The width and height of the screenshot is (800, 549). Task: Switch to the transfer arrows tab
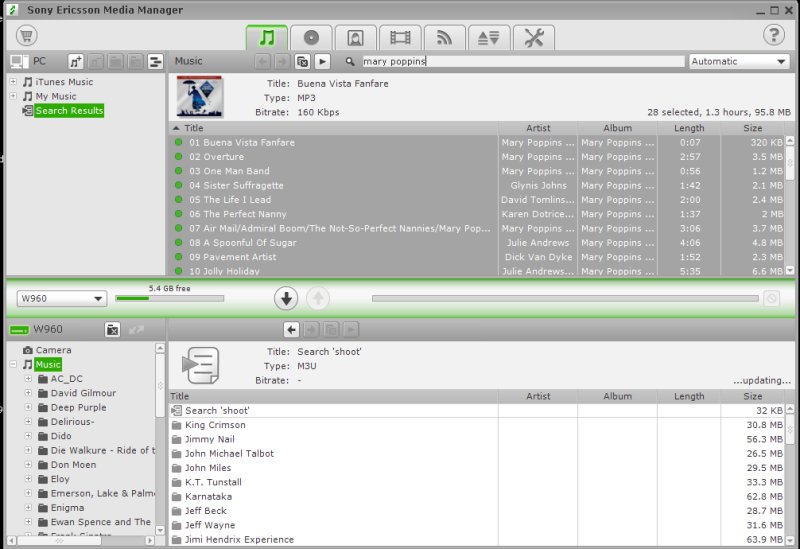(x=489, y=37)
